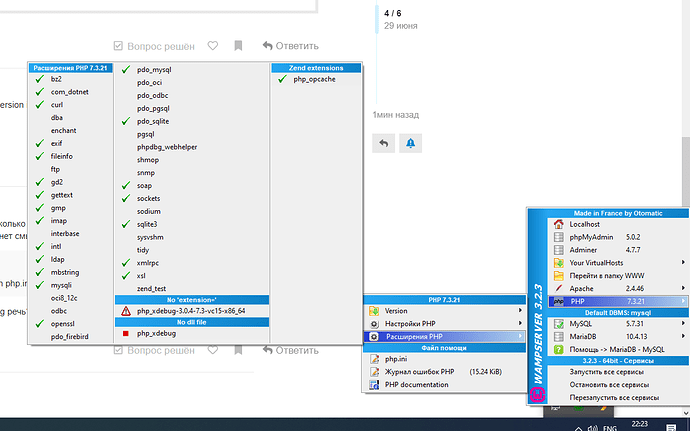Click the Apache feather icon
Image resolution: width=690 pixels, height=431 pixels.
click(x=558, y=288)
